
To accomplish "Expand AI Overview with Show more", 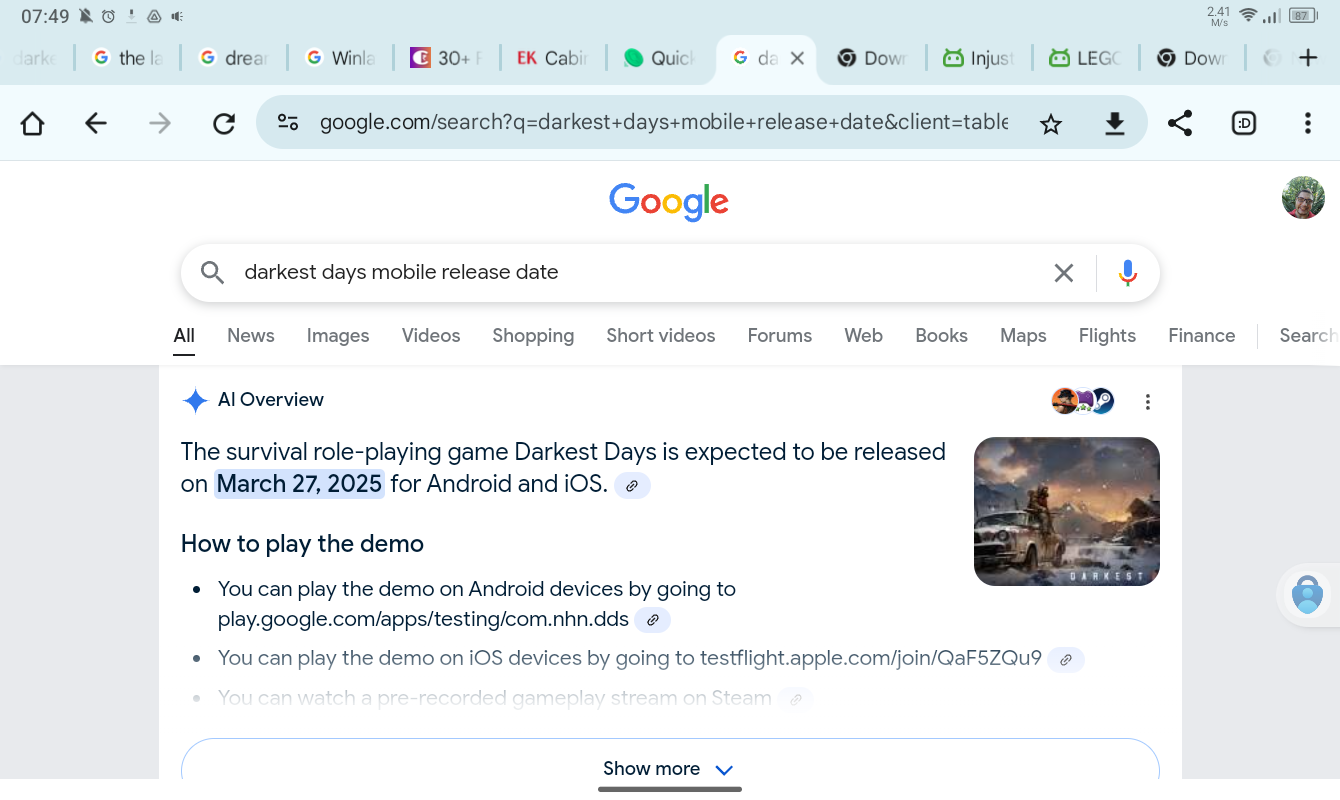I will [x=670, y=768].
